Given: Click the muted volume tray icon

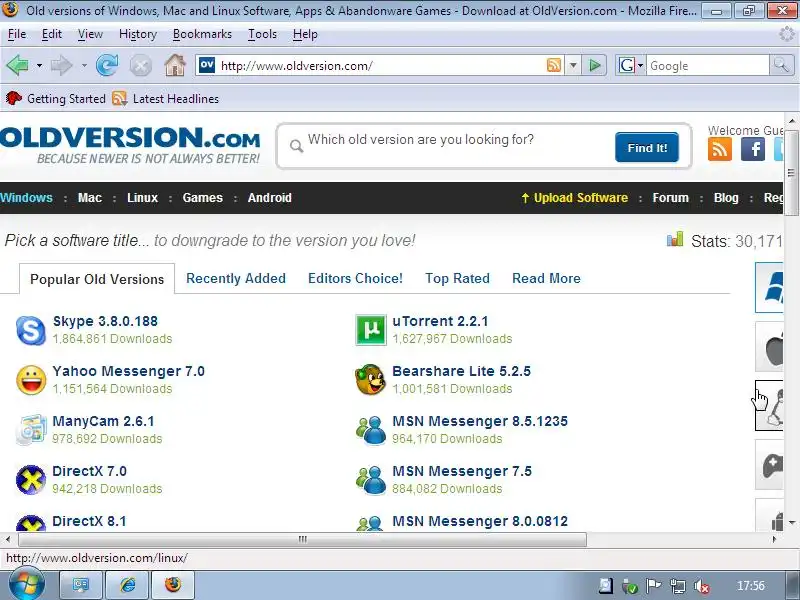Looking at the screenshot, I should pos(702,586).
